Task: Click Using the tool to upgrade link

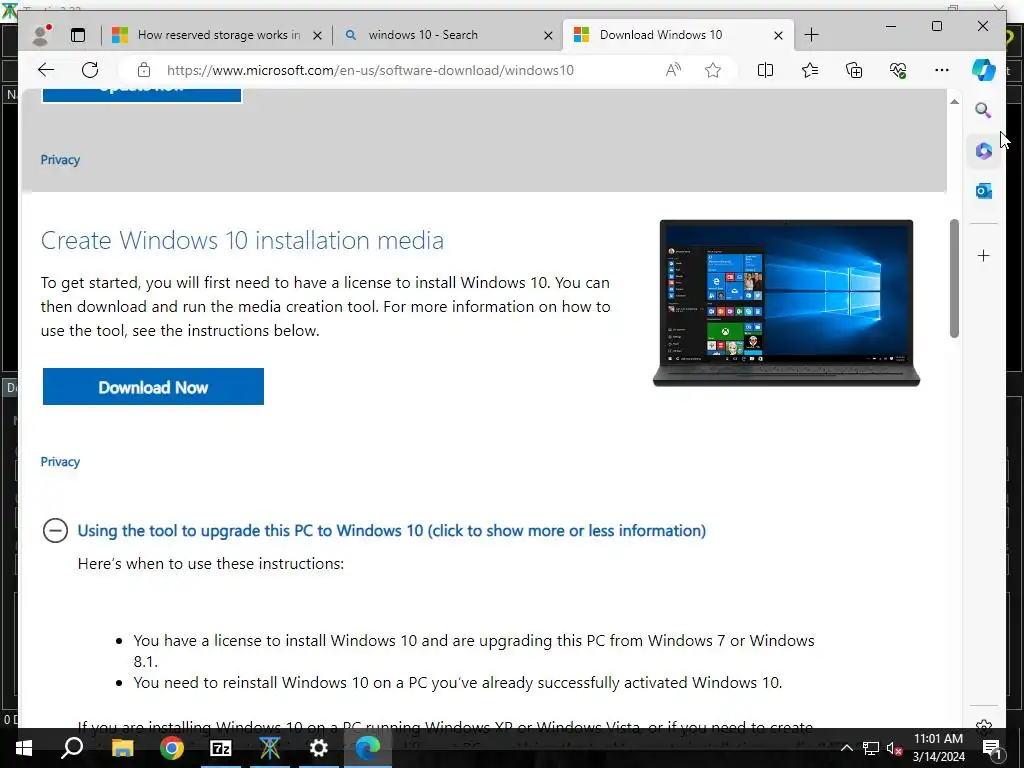Action: click(x=392, y=530)
